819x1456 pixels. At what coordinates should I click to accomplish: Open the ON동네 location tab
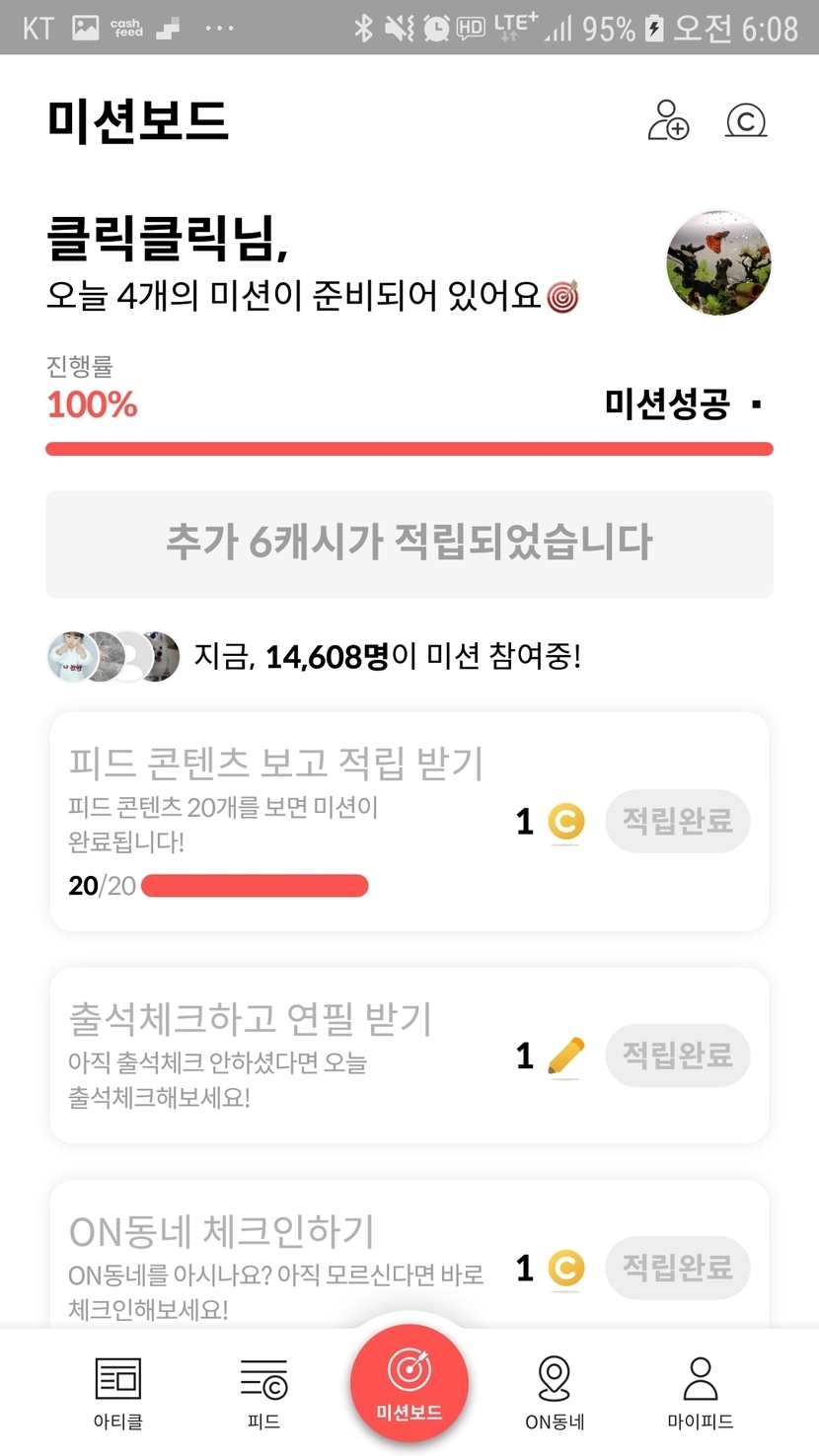tap(555, 1392)
